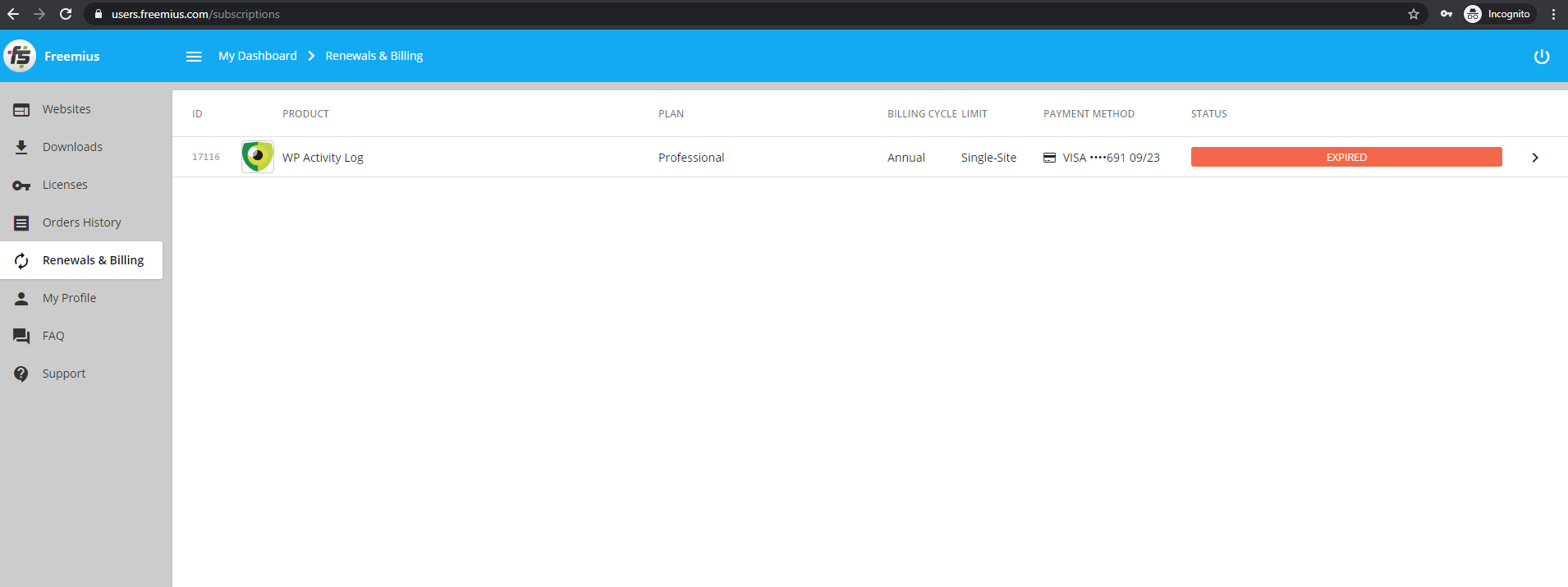Open the browser three-dot menu
Screen dimensions: 1568x587
1554,14
